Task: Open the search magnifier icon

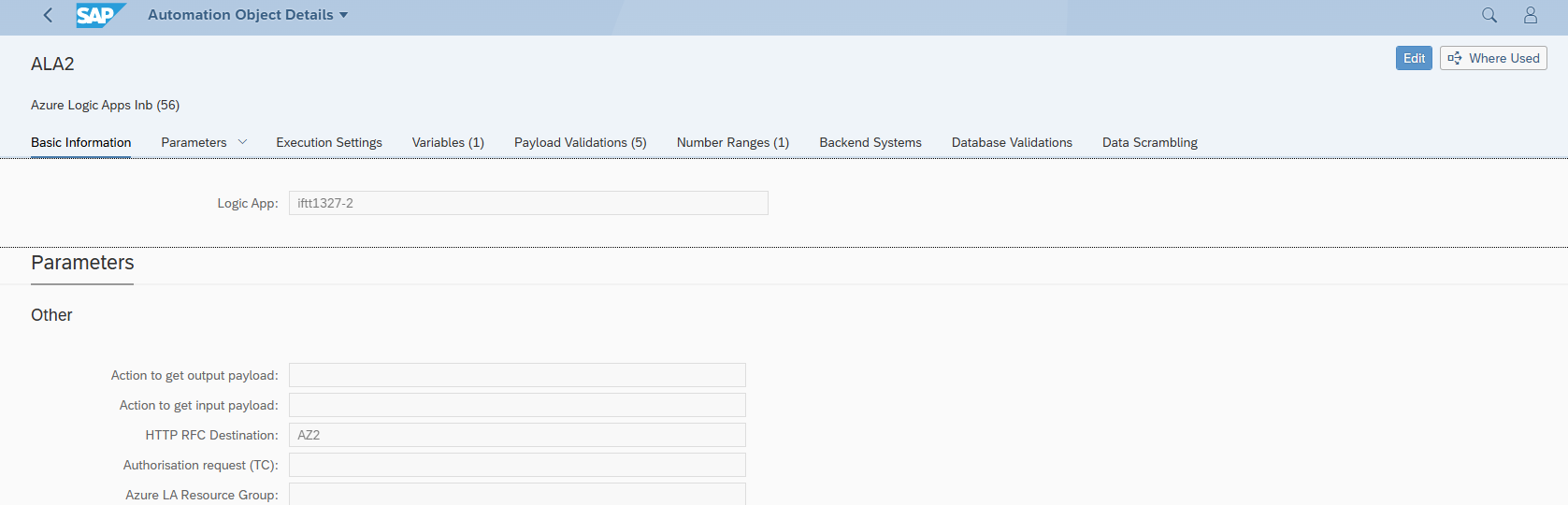Action: click(x=1489, y=15)
